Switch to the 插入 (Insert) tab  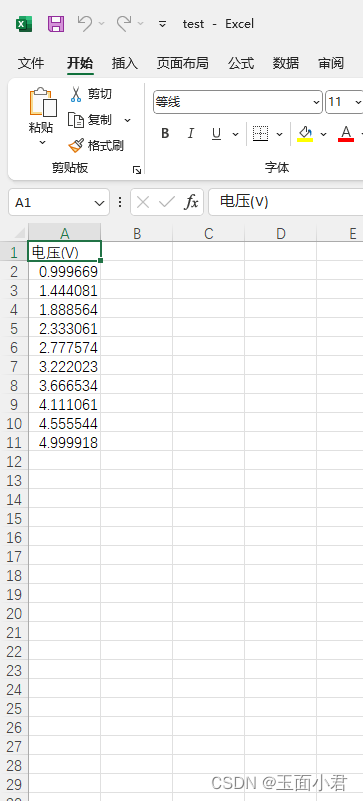click(125, 63)
